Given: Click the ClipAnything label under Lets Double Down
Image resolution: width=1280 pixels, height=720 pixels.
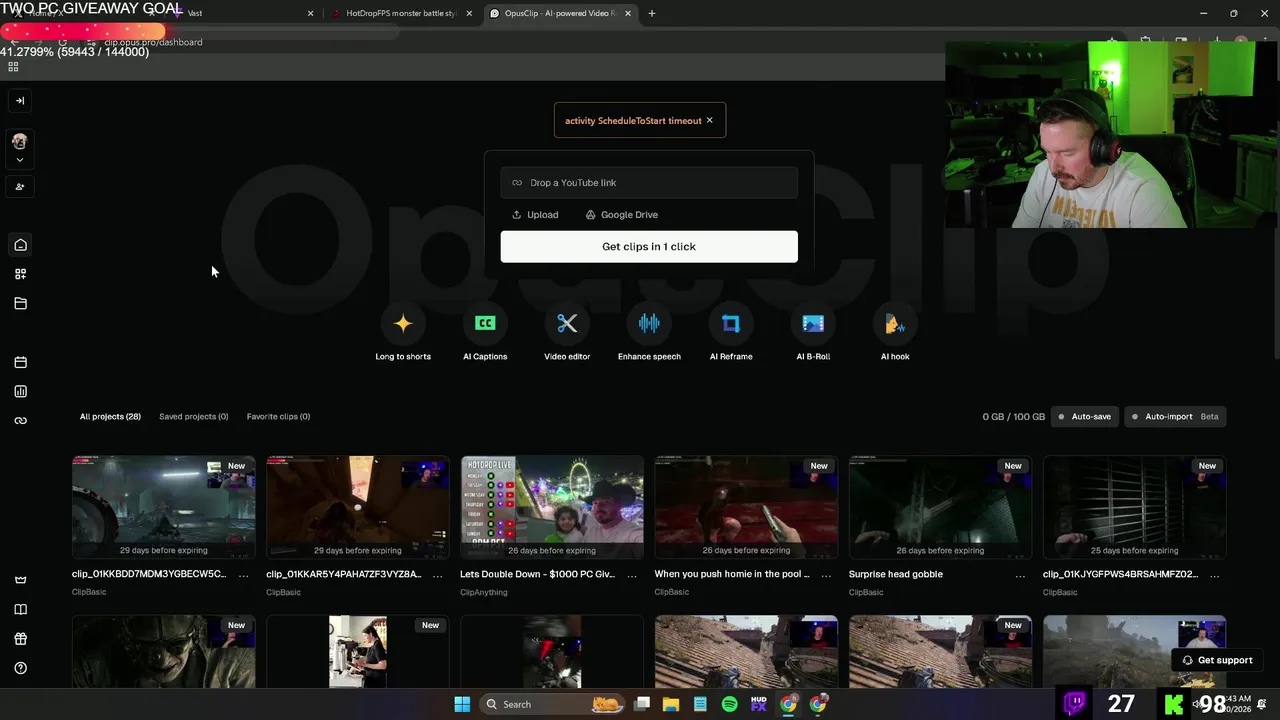Looking at the screenshot, I should 484,592.
